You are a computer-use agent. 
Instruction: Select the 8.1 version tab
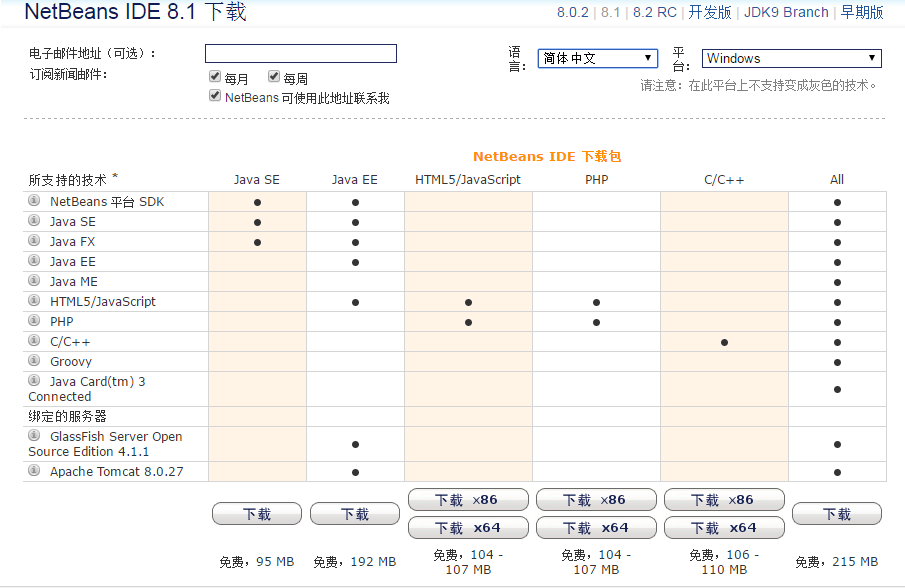610,12
